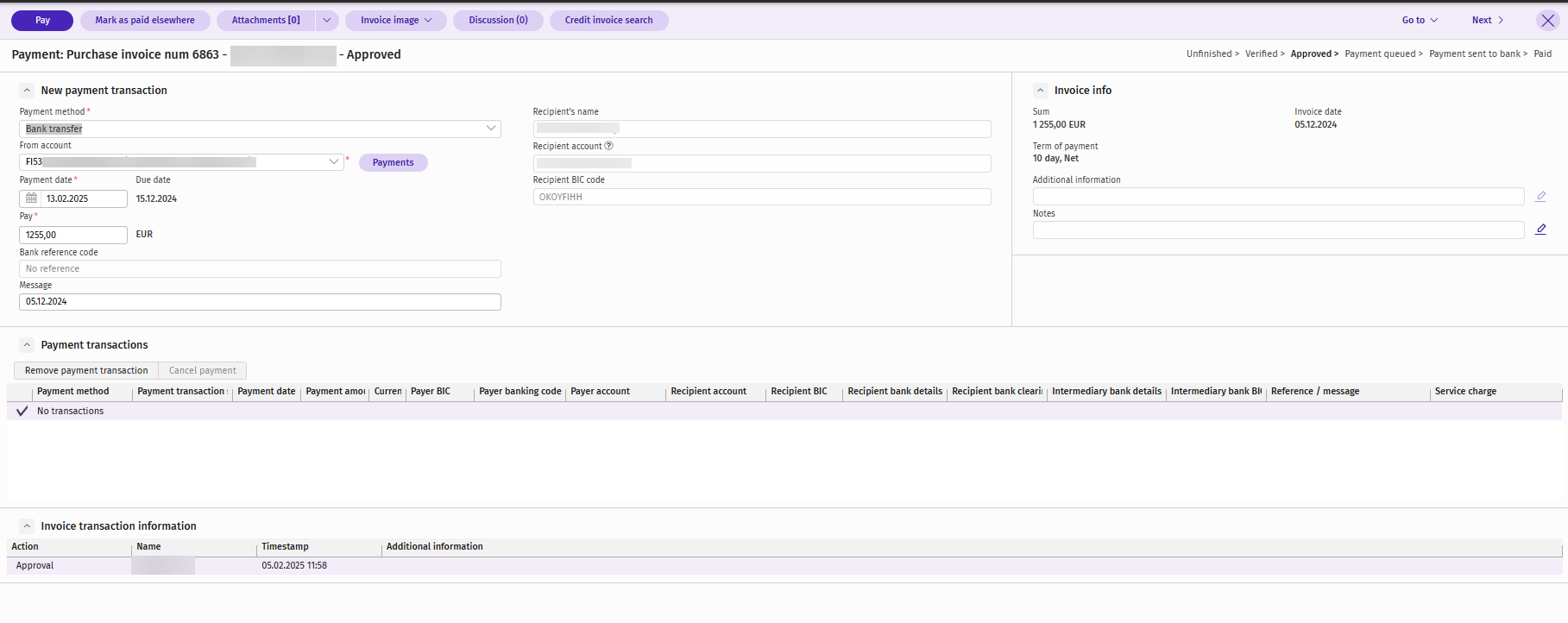Open the Go to menu
This screenshot has height=623, width=1568.
click(x=1420, y=20)
